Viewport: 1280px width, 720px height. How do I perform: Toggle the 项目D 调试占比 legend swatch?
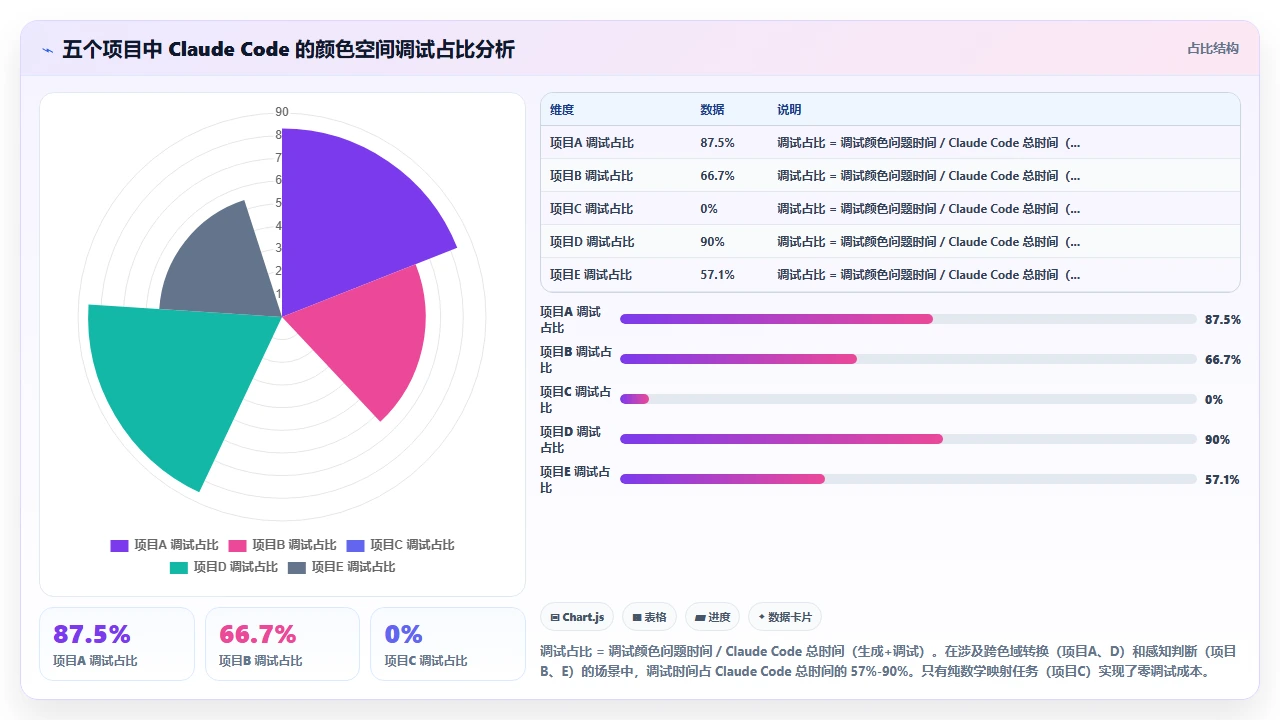[178, 567]
